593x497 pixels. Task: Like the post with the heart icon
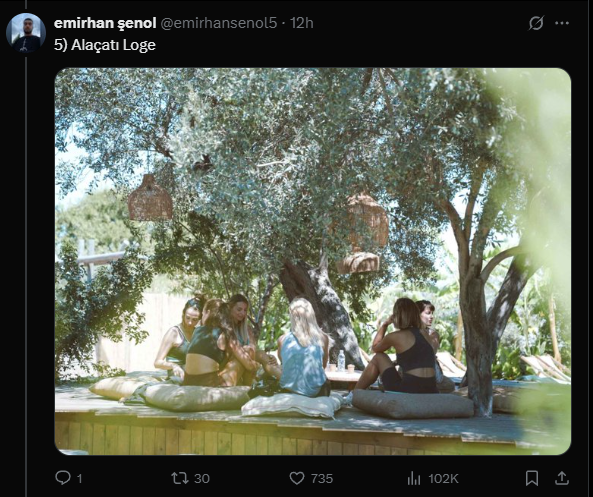pos(297,478)
